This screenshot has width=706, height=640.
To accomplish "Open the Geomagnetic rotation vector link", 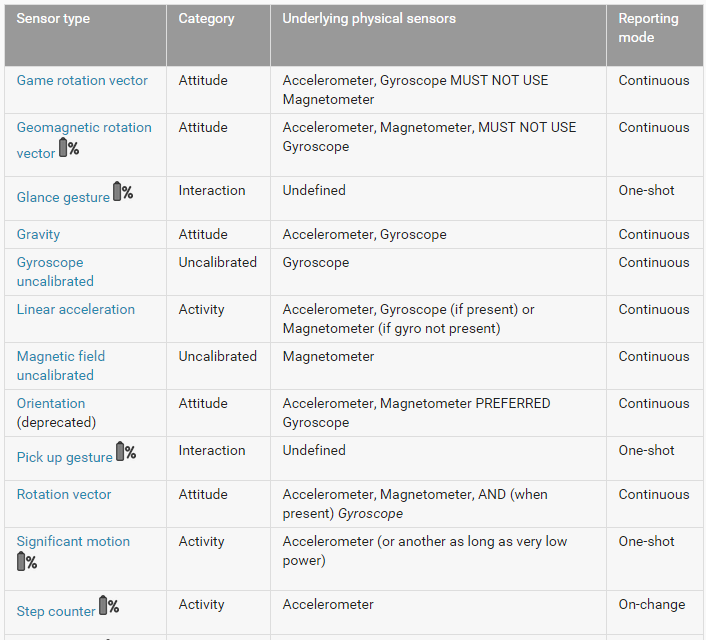I will [x=84, y=127].
